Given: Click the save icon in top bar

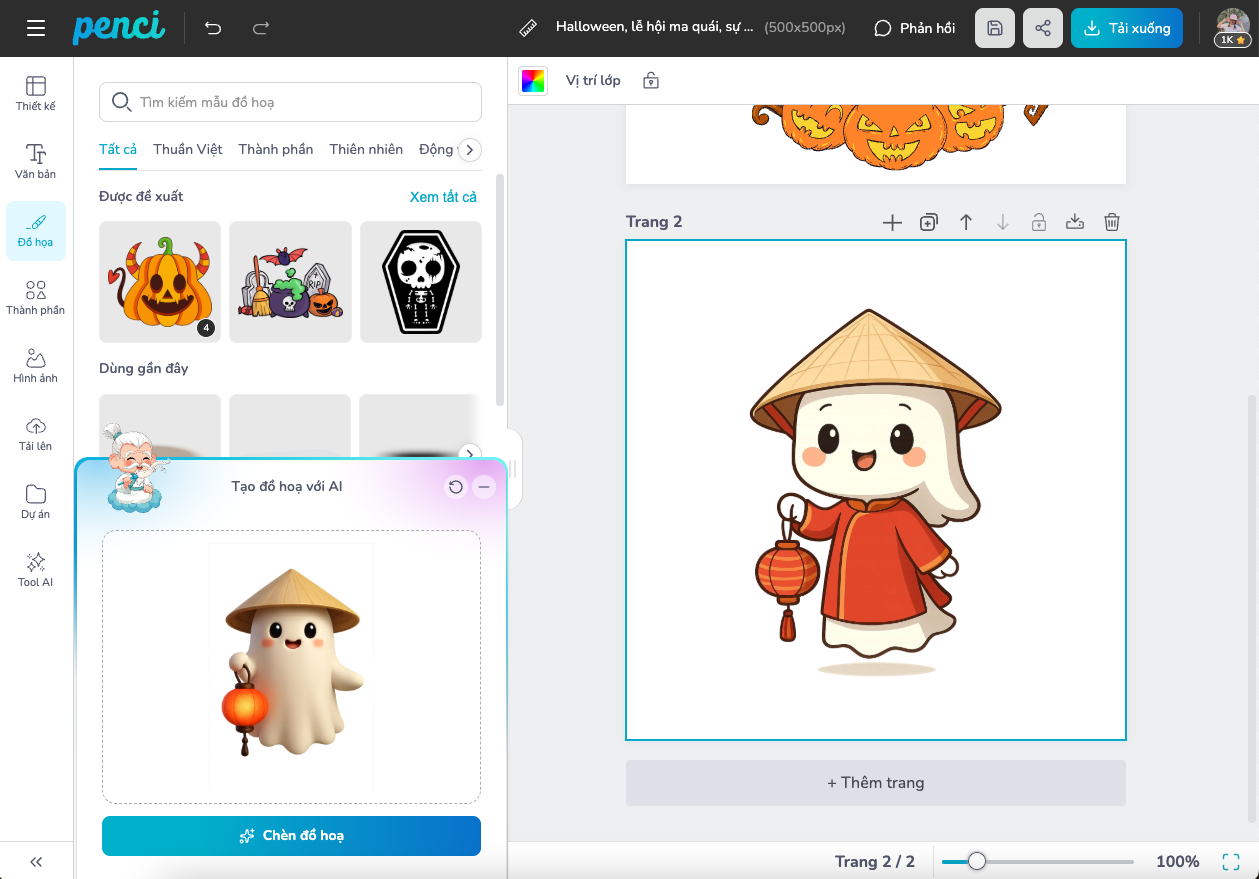Looking at the screenshot, I should [995, 28].
